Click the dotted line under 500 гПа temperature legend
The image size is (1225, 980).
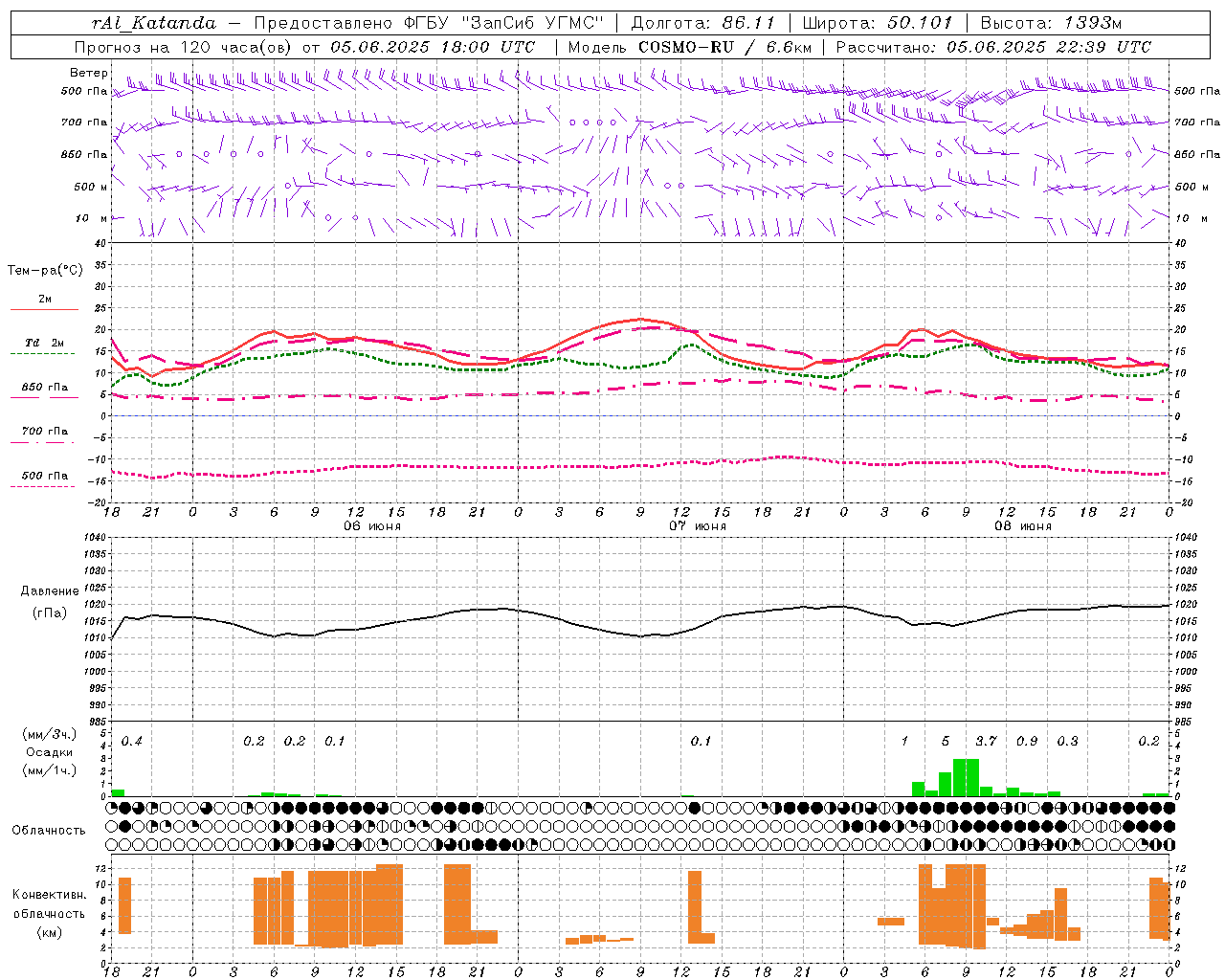42,486
